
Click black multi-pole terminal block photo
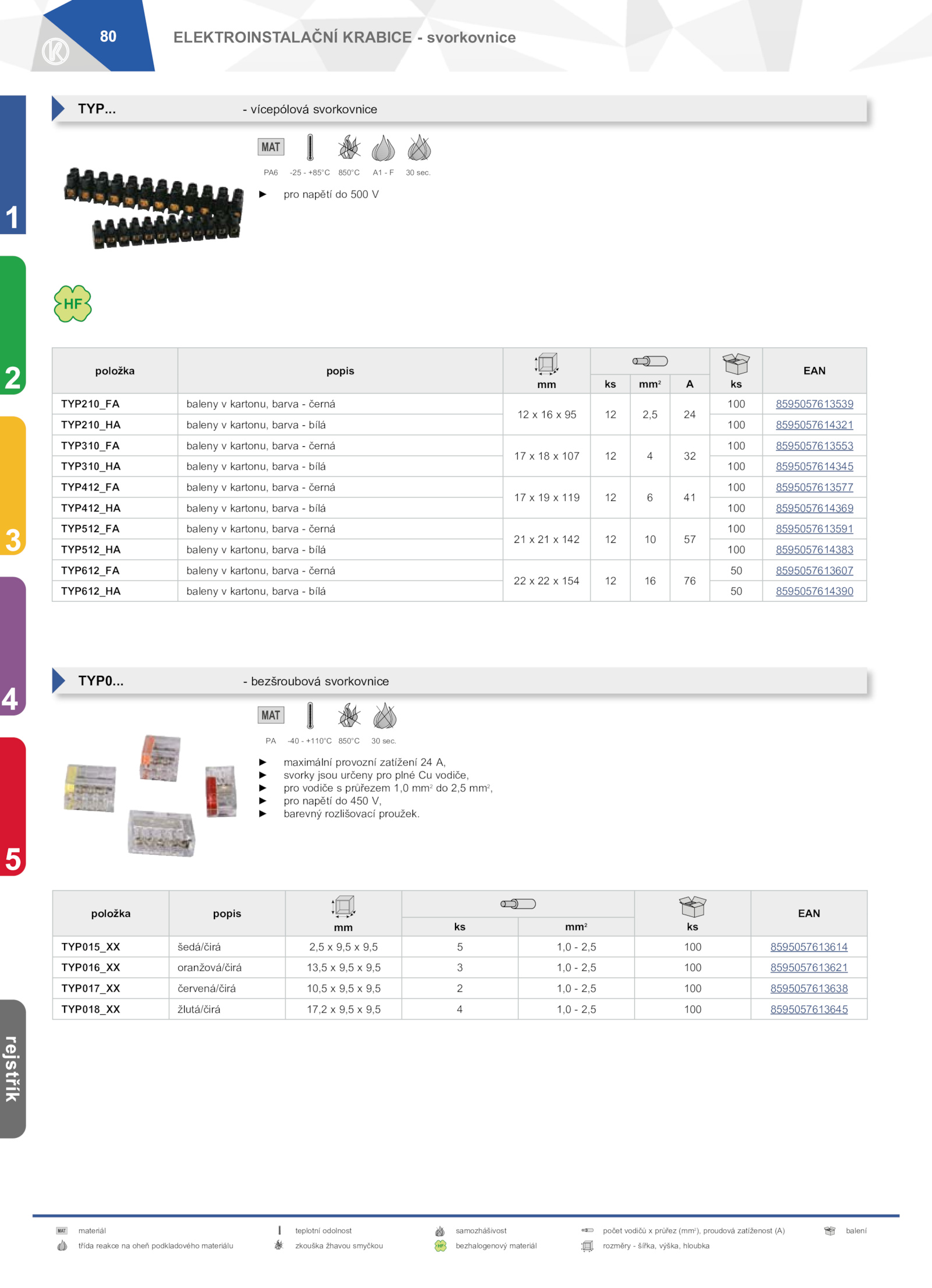click(x=154, y=208)
